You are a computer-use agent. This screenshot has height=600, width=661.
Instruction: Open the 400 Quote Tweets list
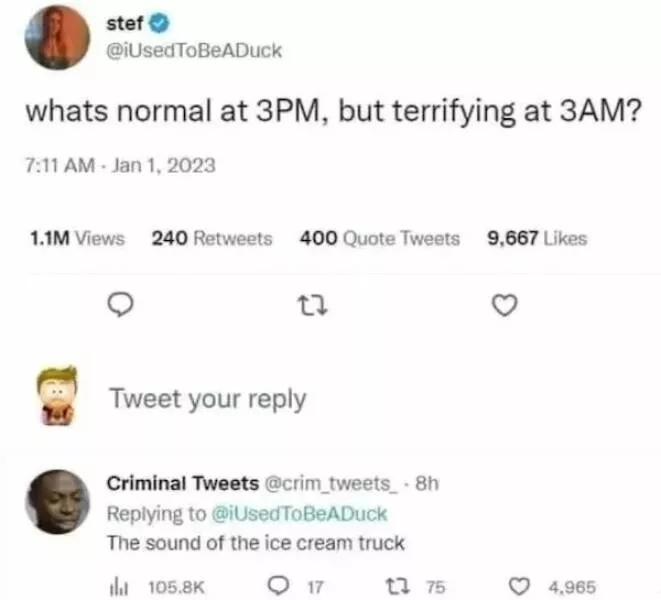pyautogui.click(x=379, y=238)
